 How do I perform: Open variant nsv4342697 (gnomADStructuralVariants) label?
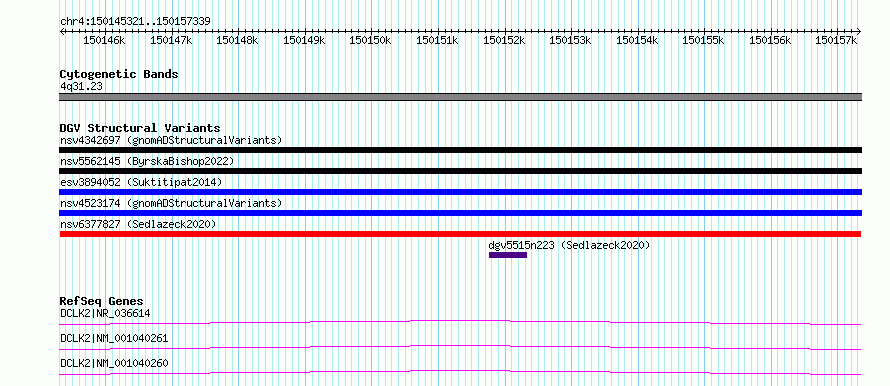coord(171,140)
